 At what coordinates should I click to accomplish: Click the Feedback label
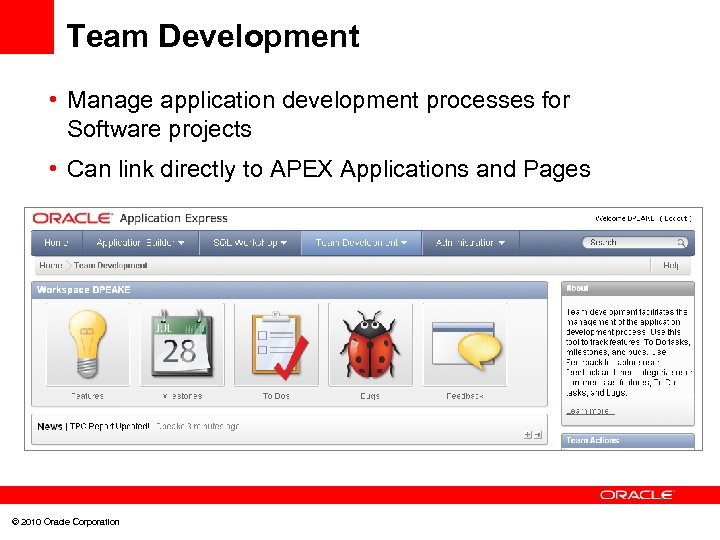[465, 396]
